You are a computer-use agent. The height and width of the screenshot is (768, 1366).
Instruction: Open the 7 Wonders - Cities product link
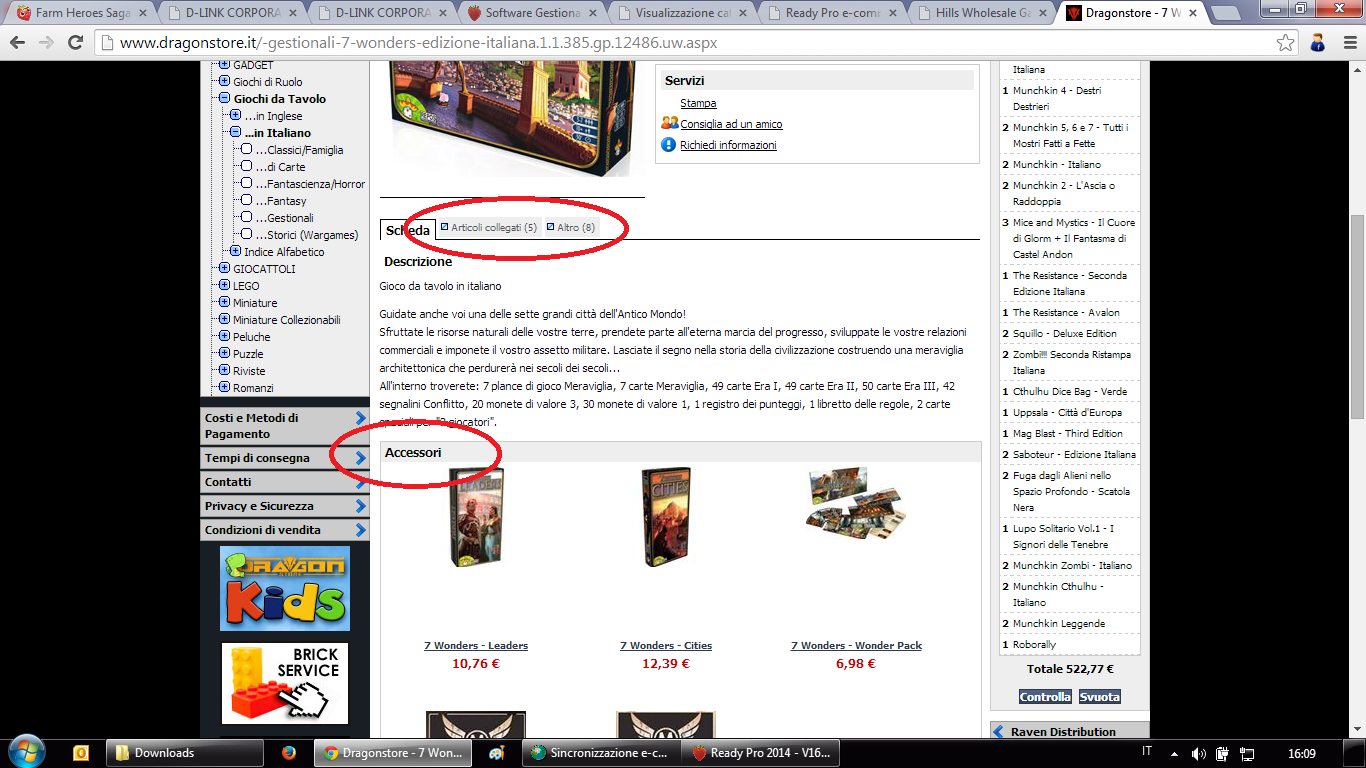(x=666, y=646)
